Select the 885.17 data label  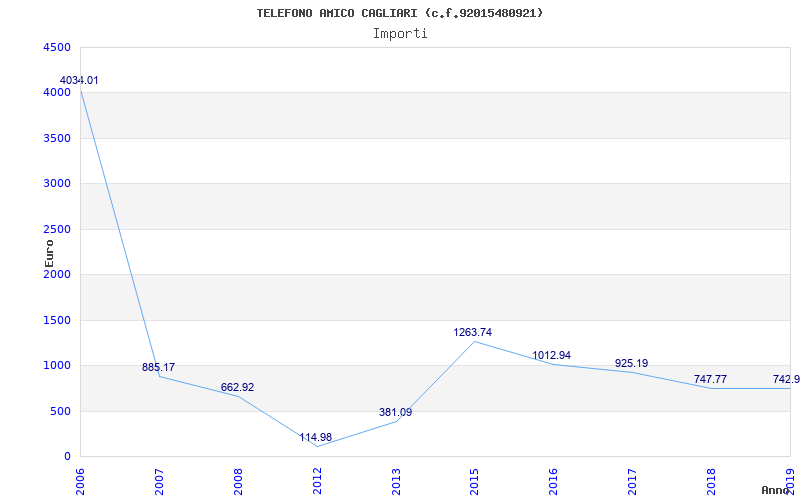point(158,367)
